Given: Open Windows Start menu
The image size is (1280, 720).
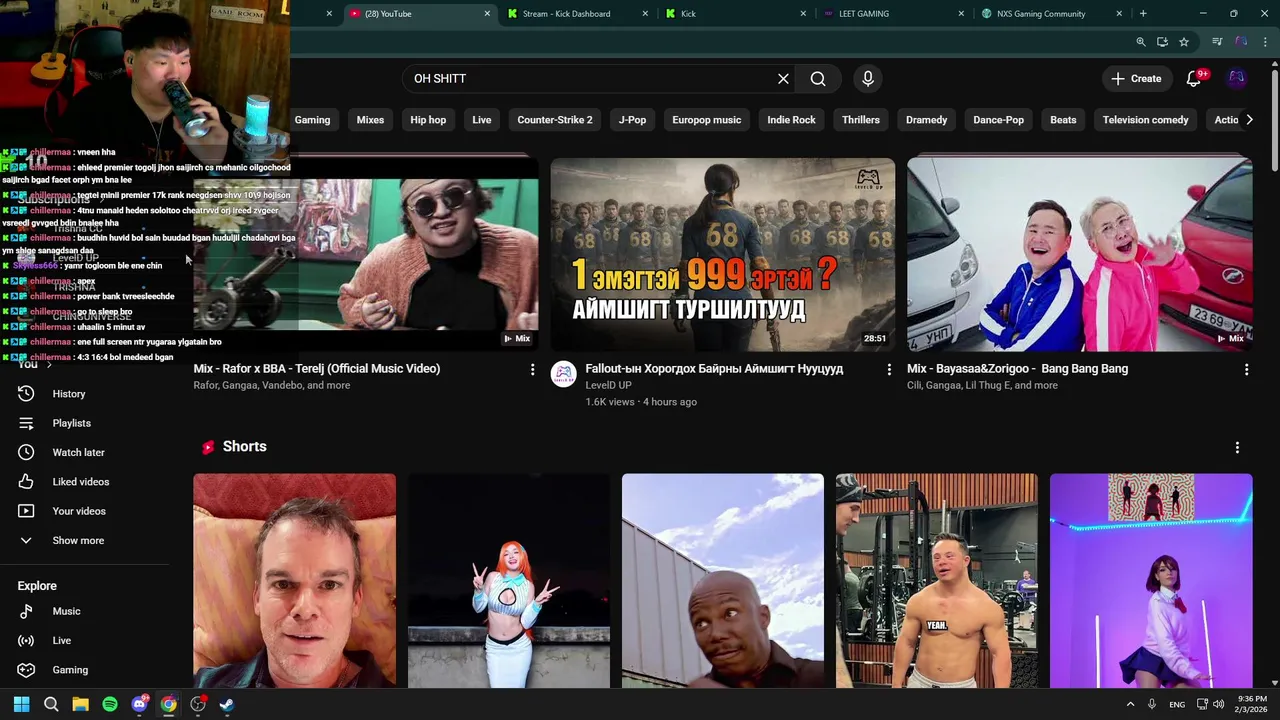Looking at the screenshot, I should 21,704.
